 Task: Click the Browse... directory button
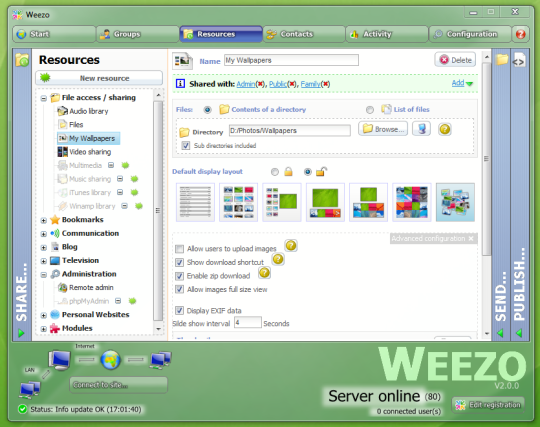383,129
